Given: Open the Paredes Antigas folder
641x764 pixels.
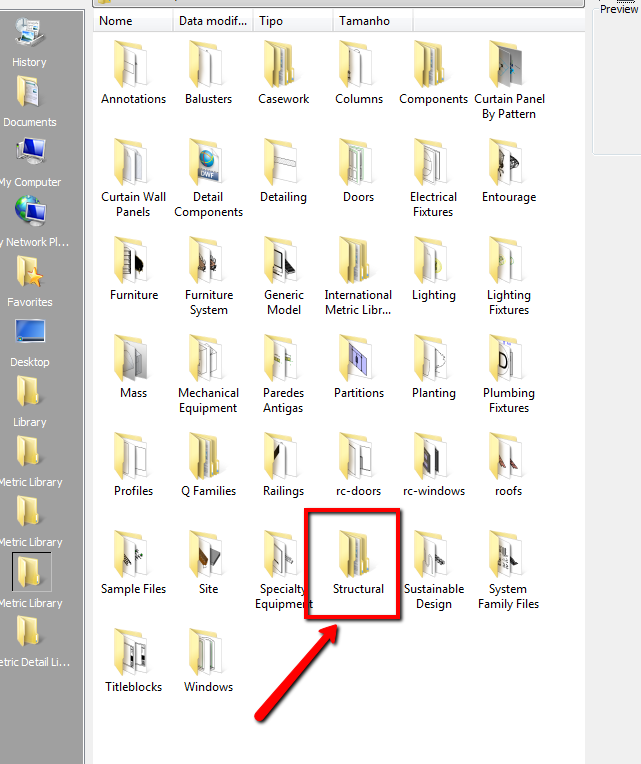Looking at the screenshot, I should click(x=283, y=374).
